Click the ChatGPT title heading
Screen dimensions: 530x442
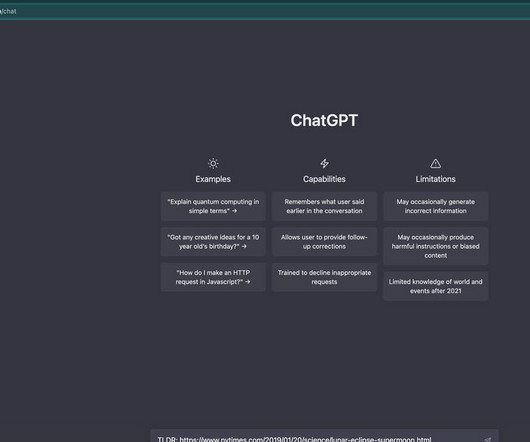point(324,120)
